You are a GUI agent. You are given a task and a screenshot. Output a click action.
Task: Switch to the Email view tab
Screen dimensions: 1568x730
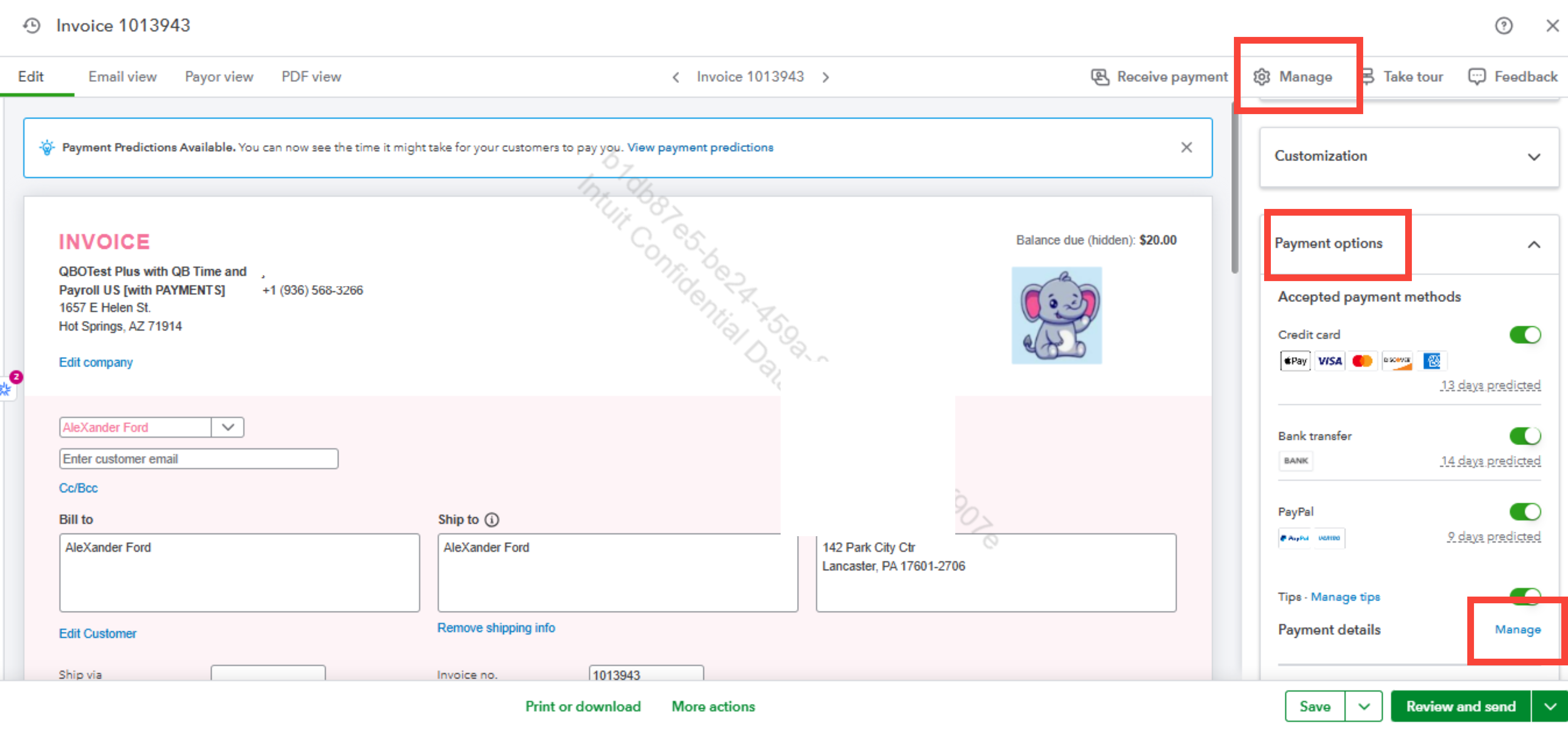(x=123, y=77)
